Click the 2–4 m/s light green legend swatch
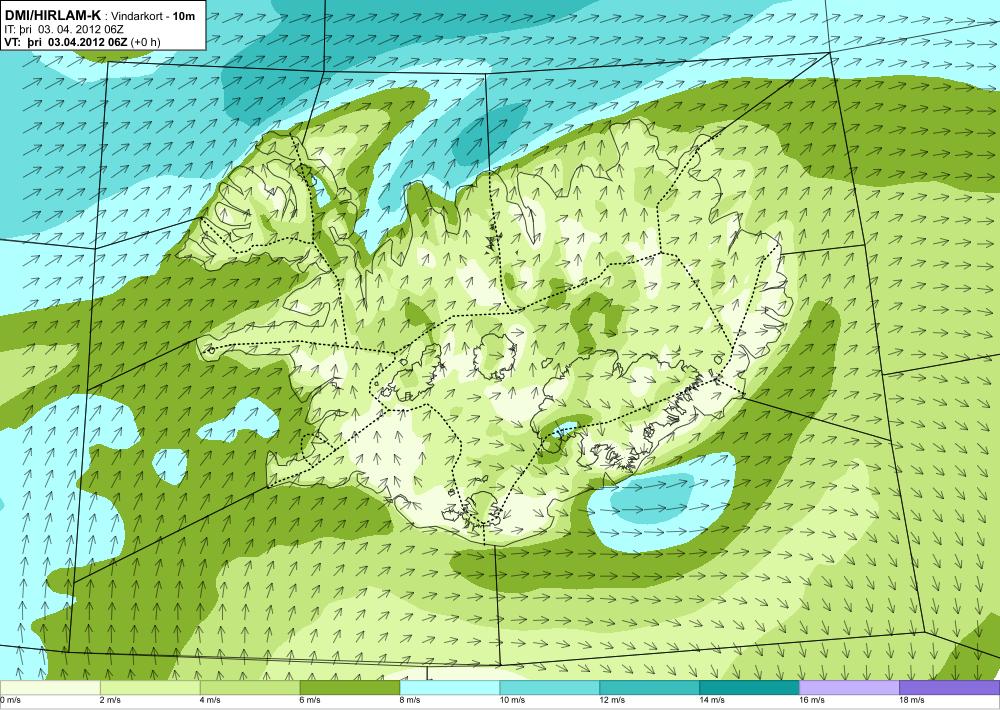 point(150,688)
